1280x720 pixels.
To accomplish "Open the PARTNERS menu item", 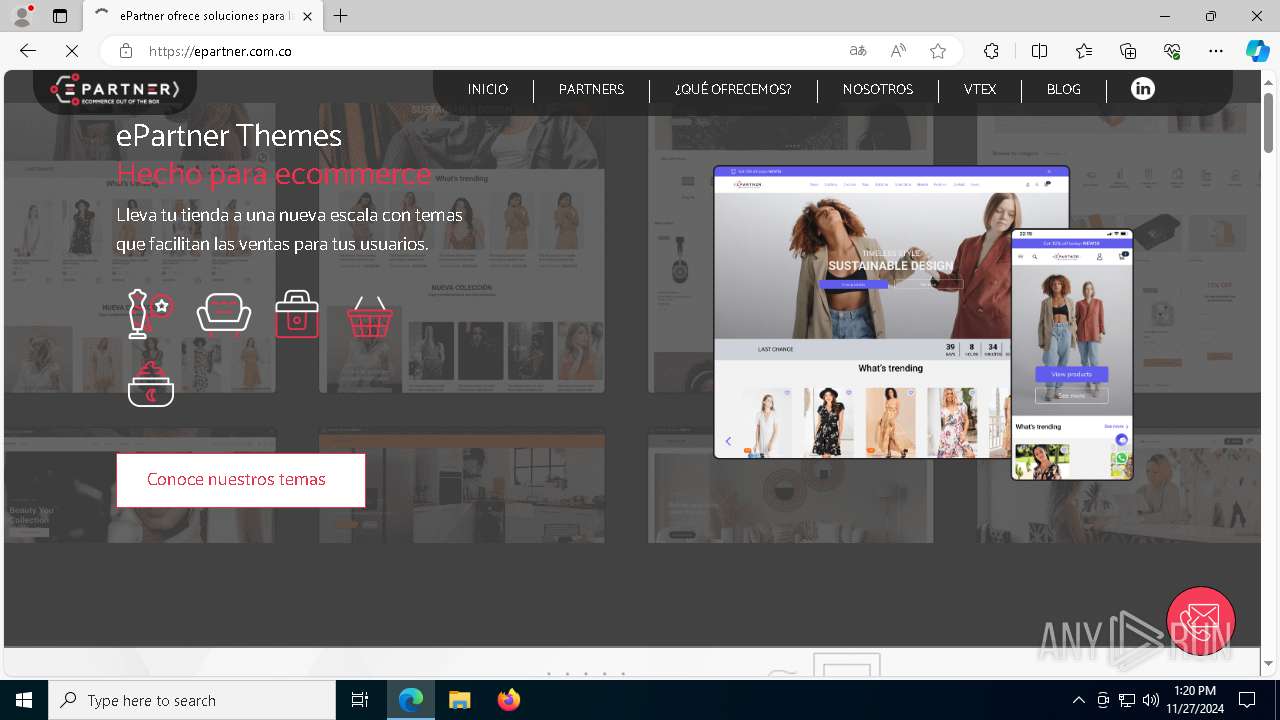I will pos(591,89).
